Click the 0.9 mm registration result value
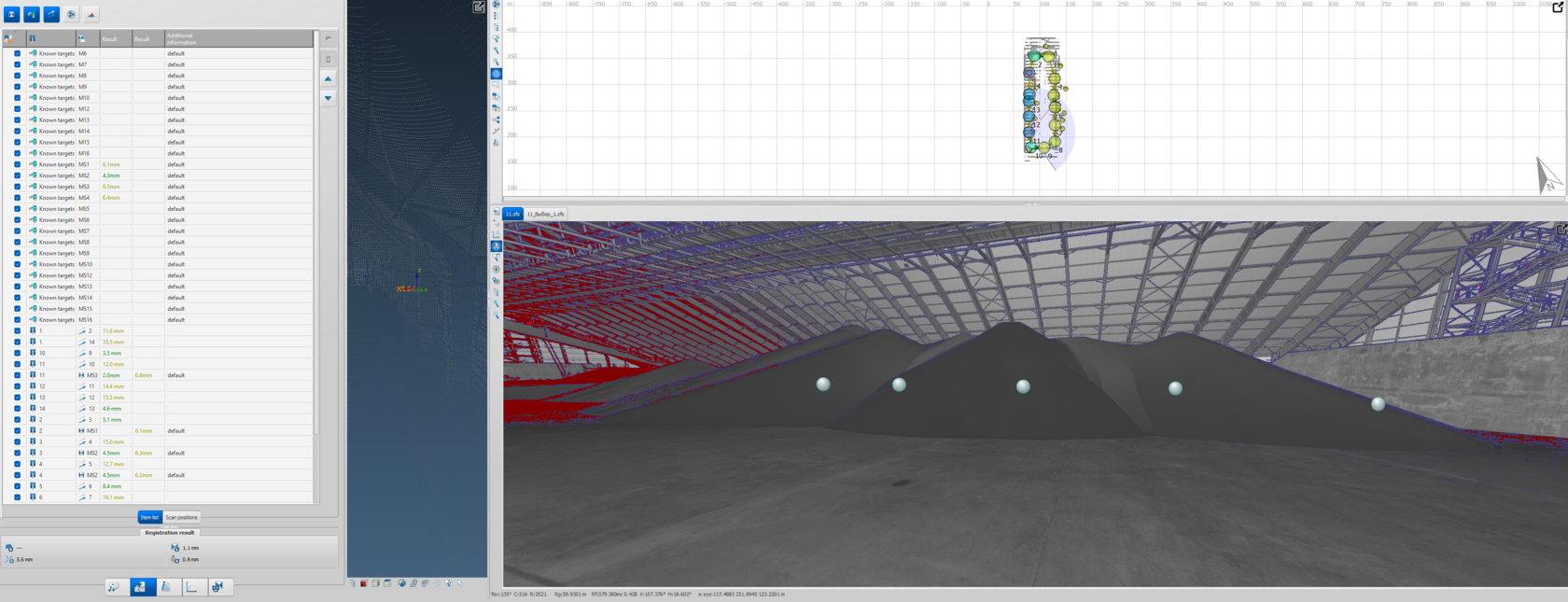1568x602 pixels. coord(190,560)
